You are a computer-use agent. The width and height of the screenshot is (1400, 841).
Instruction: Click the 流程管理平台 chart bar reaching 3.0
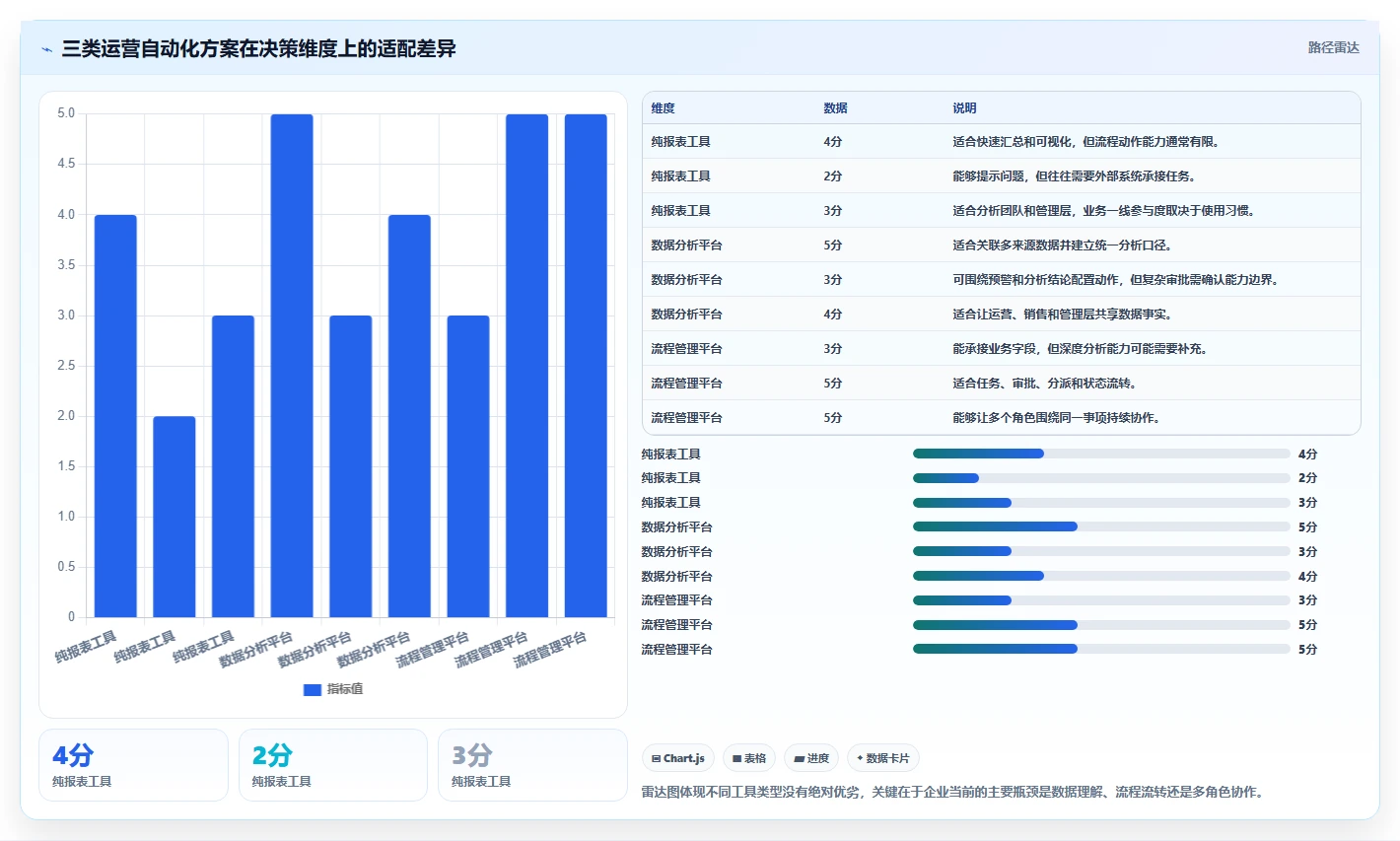pyautogui.click(x=468, y=466)
